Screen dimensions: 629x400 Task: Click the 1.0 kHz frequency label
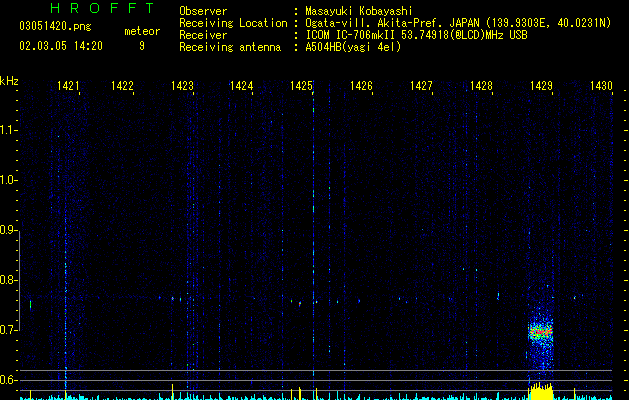click(x=8, y=180)
